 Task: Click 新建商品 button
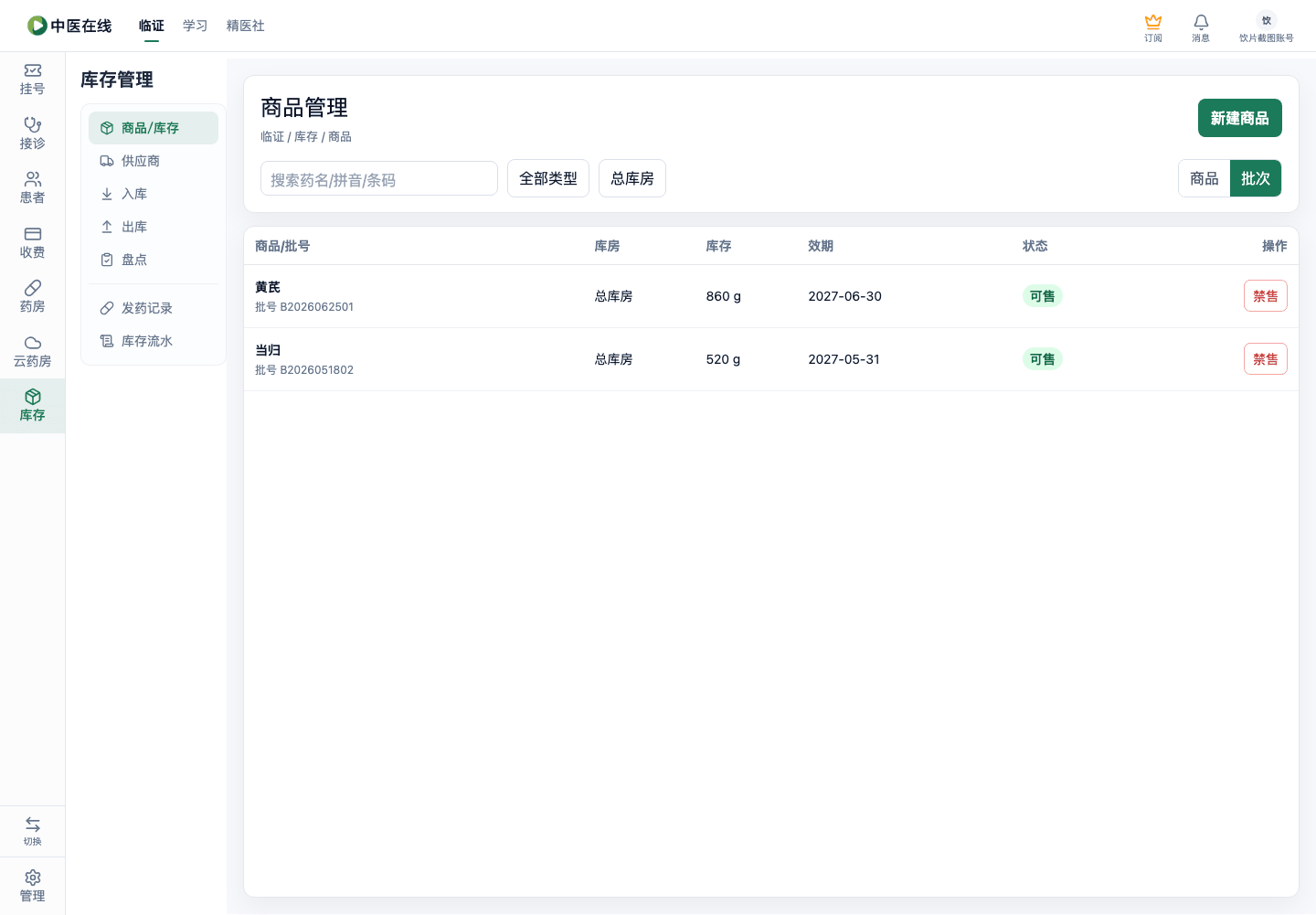pos(1239,118)
